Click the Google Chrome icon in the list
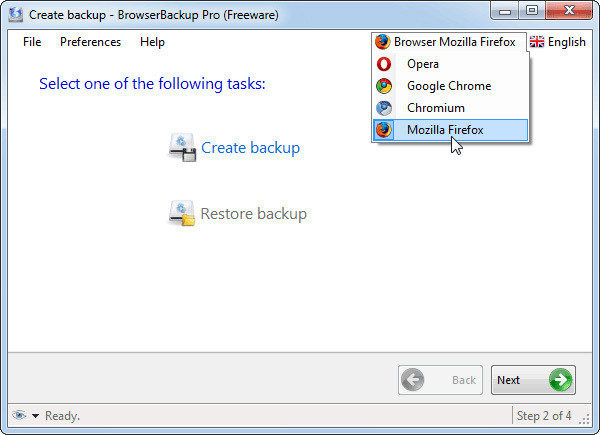The width and height of the screenshot is (600, 435). coord(383,86)
